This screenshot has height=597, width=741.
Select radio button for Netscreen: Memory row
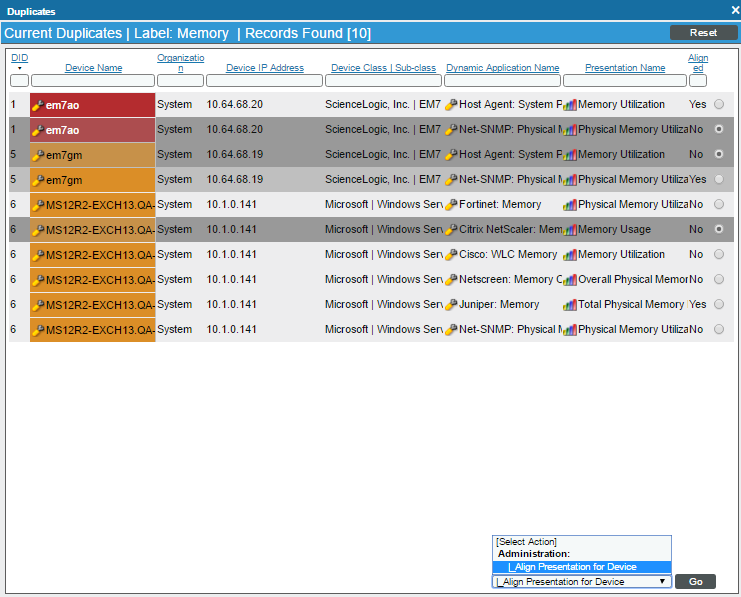(x=719, y=279)
